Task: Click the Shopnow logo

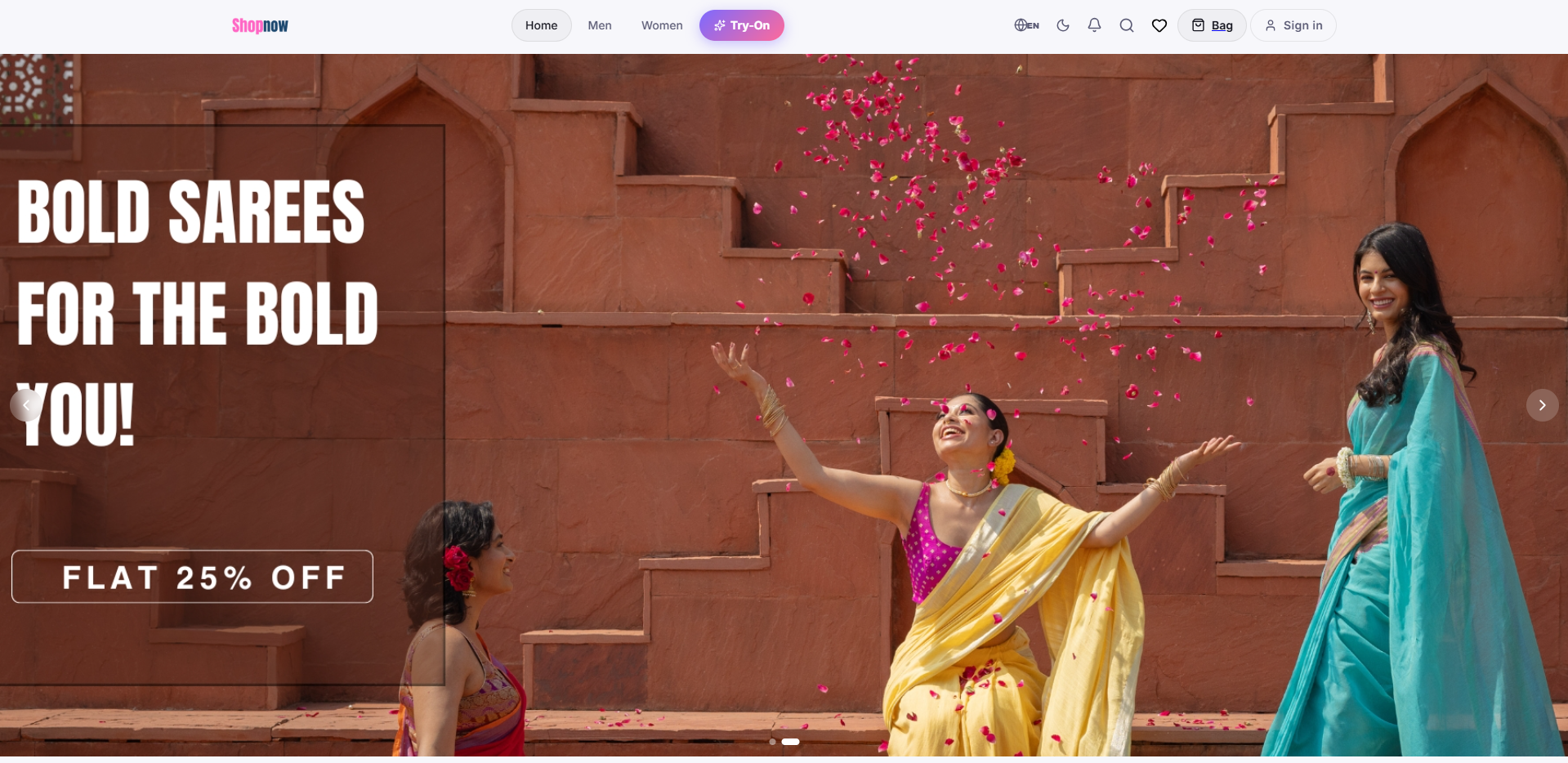Action: (x=260, y=25)
